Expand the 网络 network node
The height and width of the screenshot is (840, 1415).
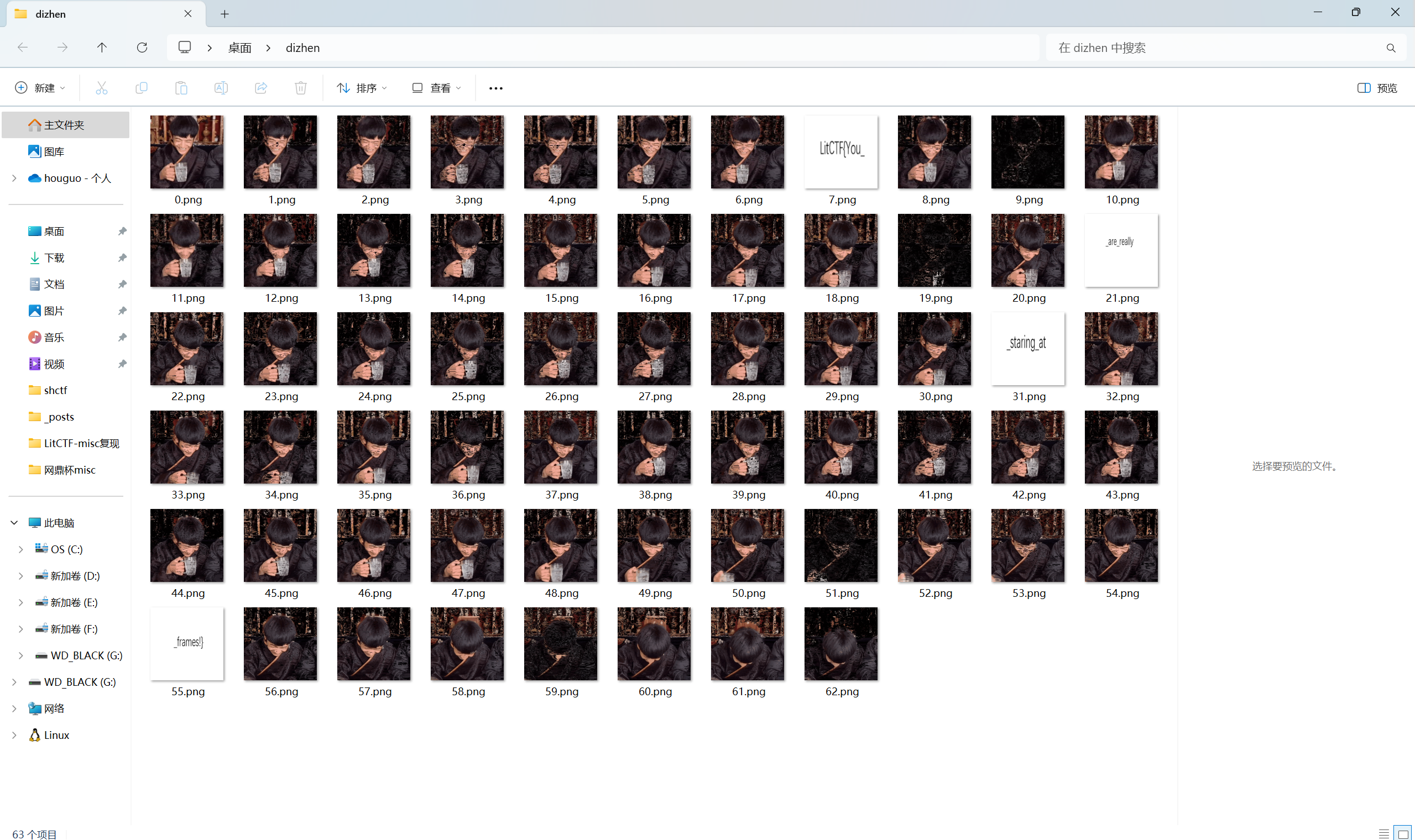[x=14, y=708]
